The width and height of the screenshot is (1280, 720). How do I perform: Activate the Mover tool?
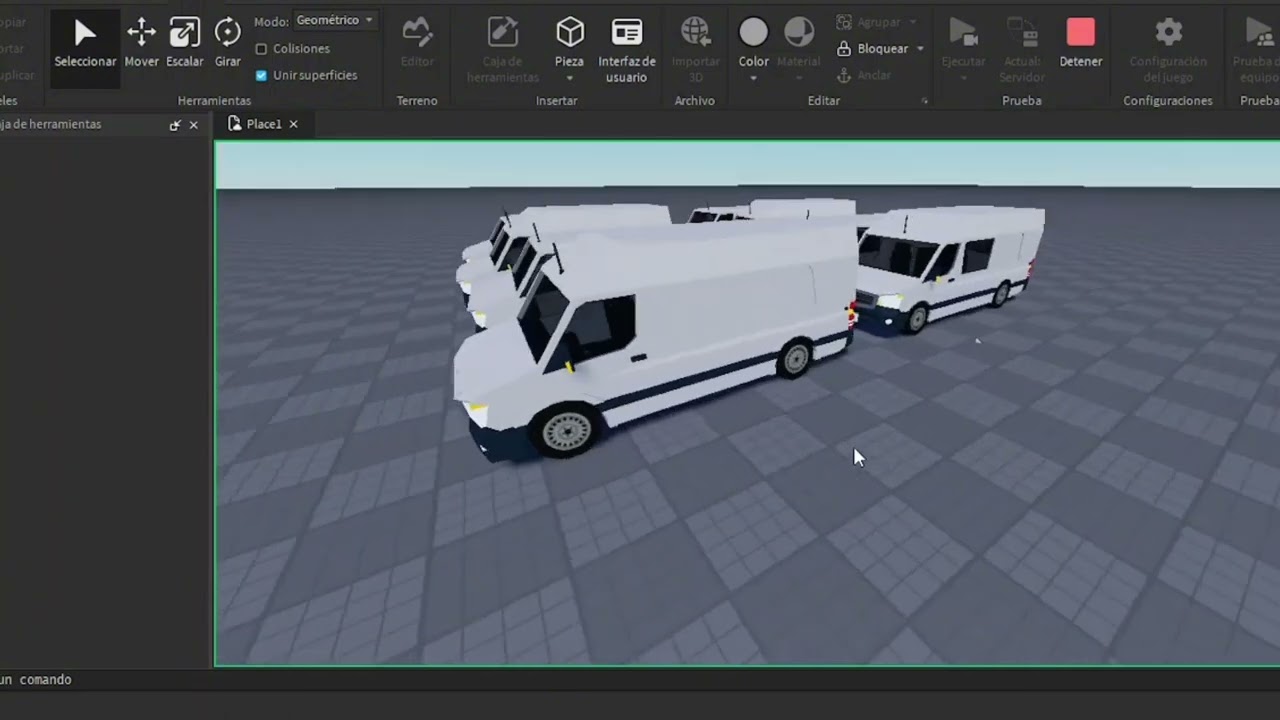pos(141,44)
